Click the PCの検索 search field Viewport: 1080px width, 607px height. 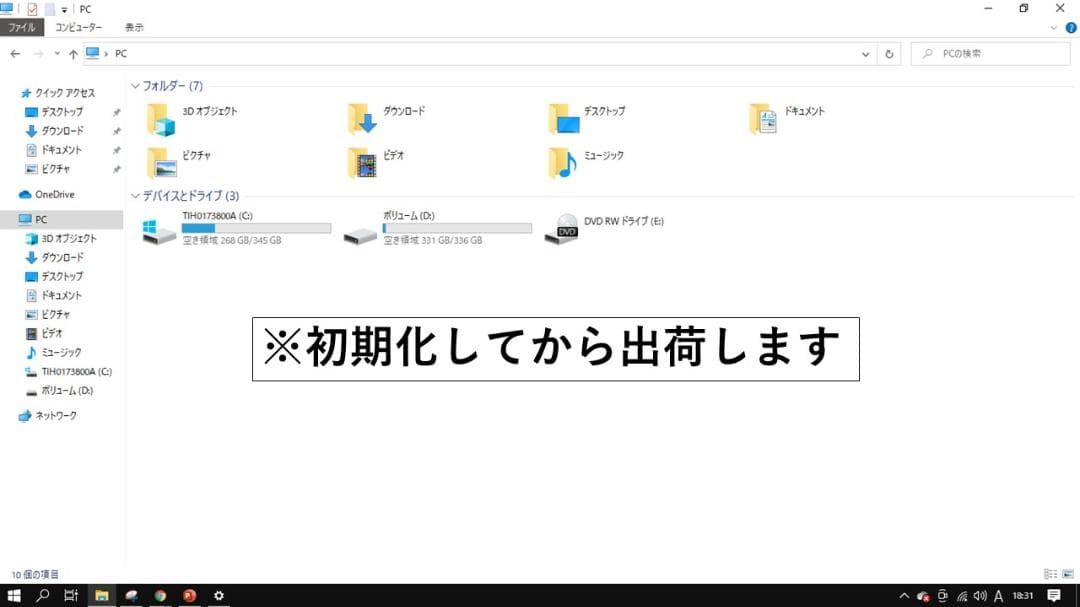pos(990,53)
